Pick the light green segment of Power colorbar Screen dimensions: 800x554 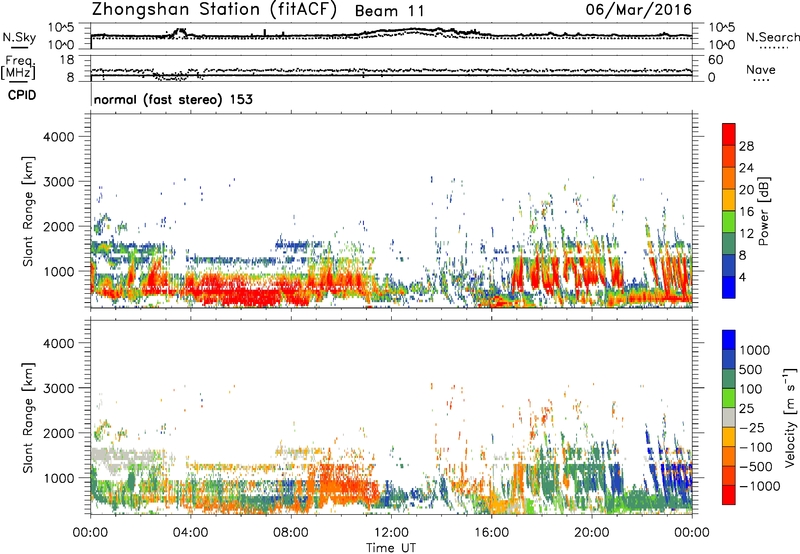(729, 222)
